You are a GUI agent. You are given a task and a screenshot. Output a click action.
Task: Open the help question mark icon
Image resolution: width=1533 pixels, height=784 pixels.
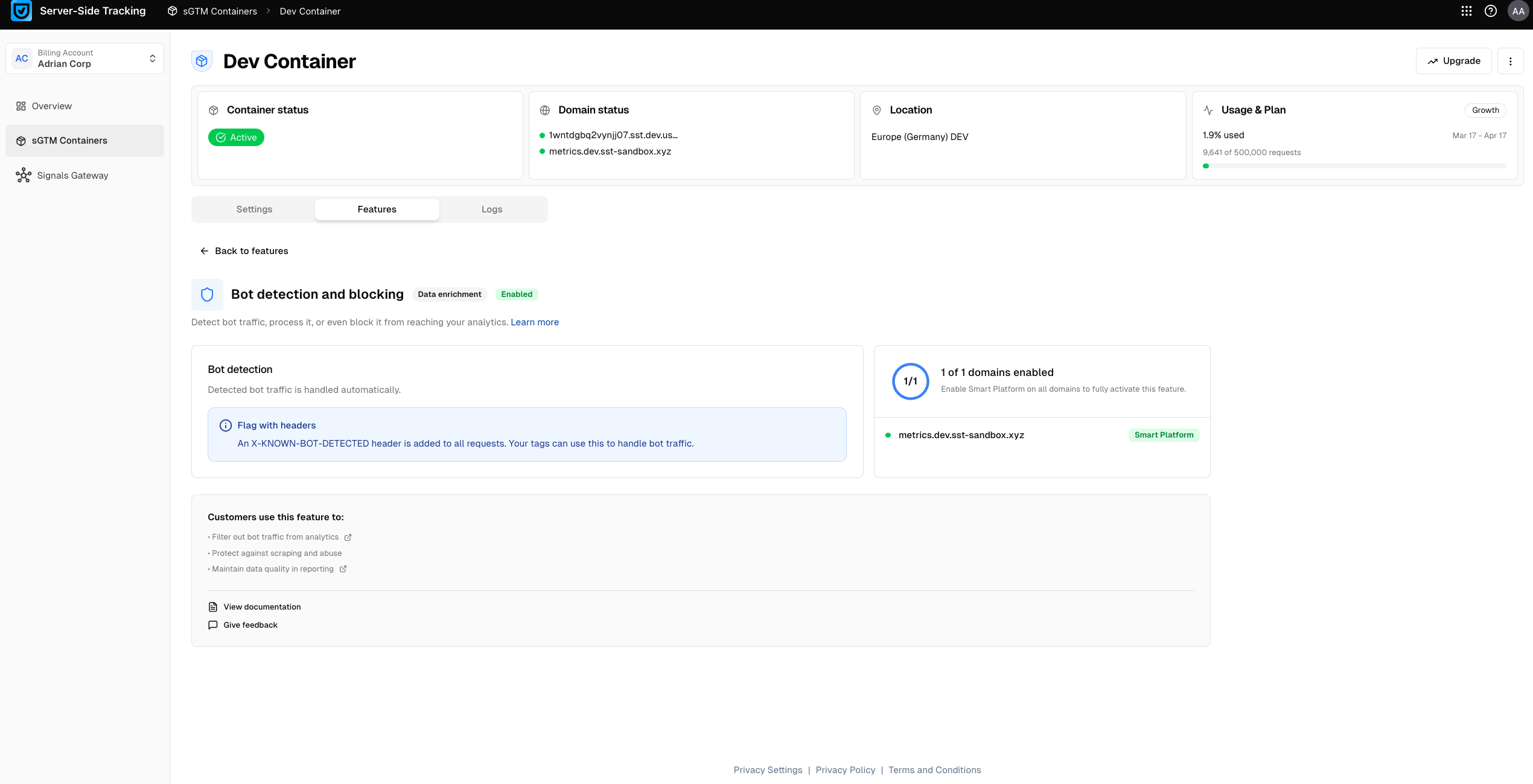coord(1490,11)
